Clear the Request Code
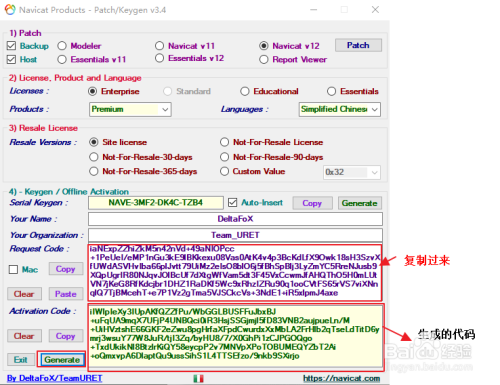 click(x=24, y=294)
